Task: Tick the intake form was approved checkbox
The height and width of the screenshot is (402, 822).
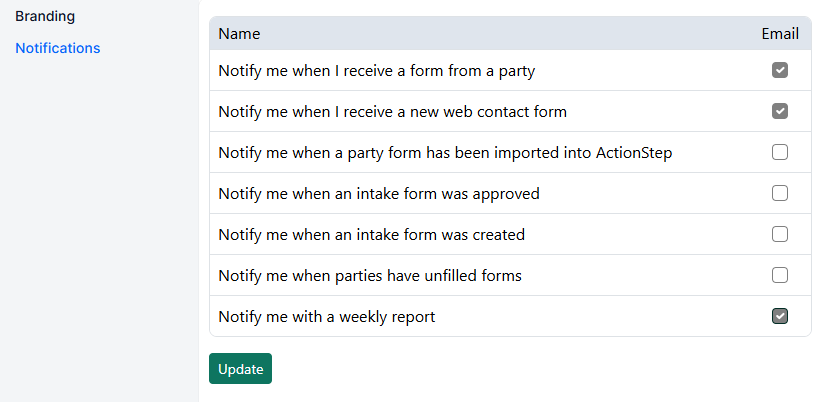Action: (x=780, y=193)
